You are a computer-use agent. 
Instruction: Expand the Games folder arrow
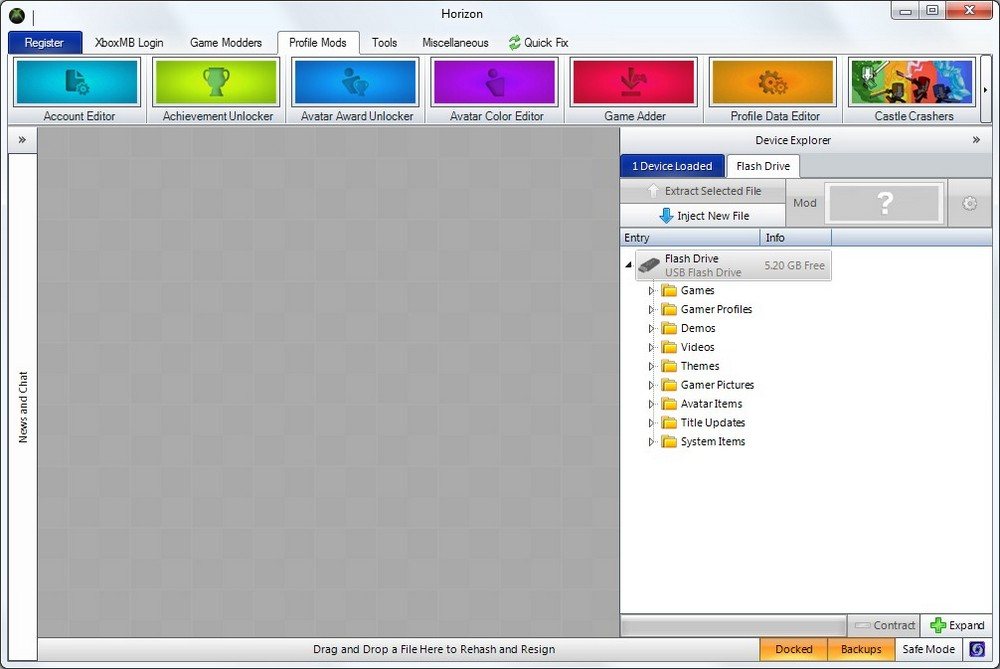(651, 291)
